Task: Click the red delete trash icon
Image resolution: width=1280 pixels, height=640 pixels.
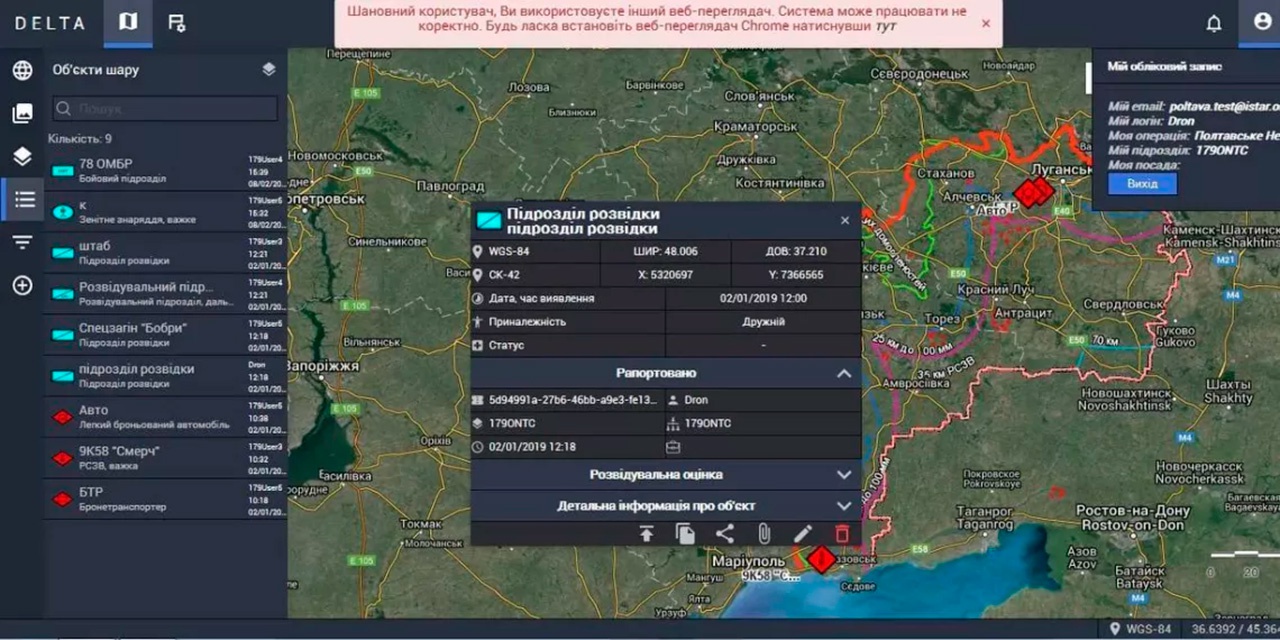Action: coord(842,534)
